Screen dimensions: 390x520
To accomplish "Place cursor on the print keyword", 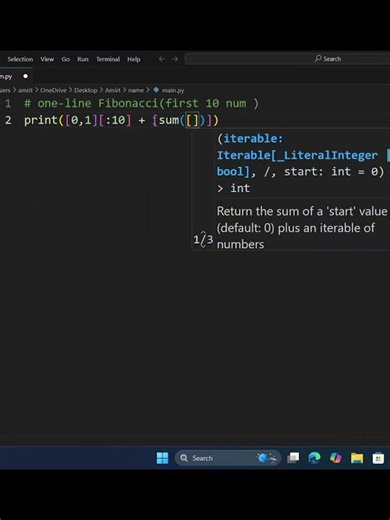I will (x=41, y=120).
